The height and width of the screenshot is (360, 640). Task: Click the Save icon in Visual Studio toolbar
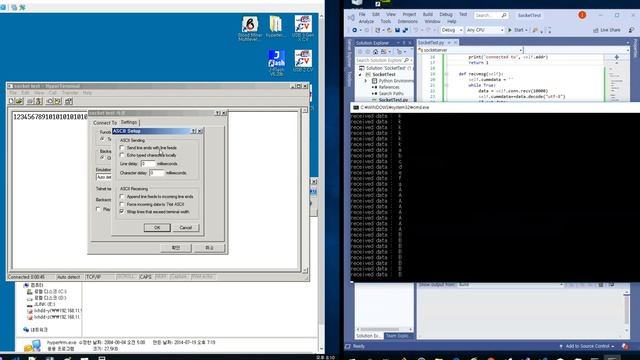(x=397, y=30)
